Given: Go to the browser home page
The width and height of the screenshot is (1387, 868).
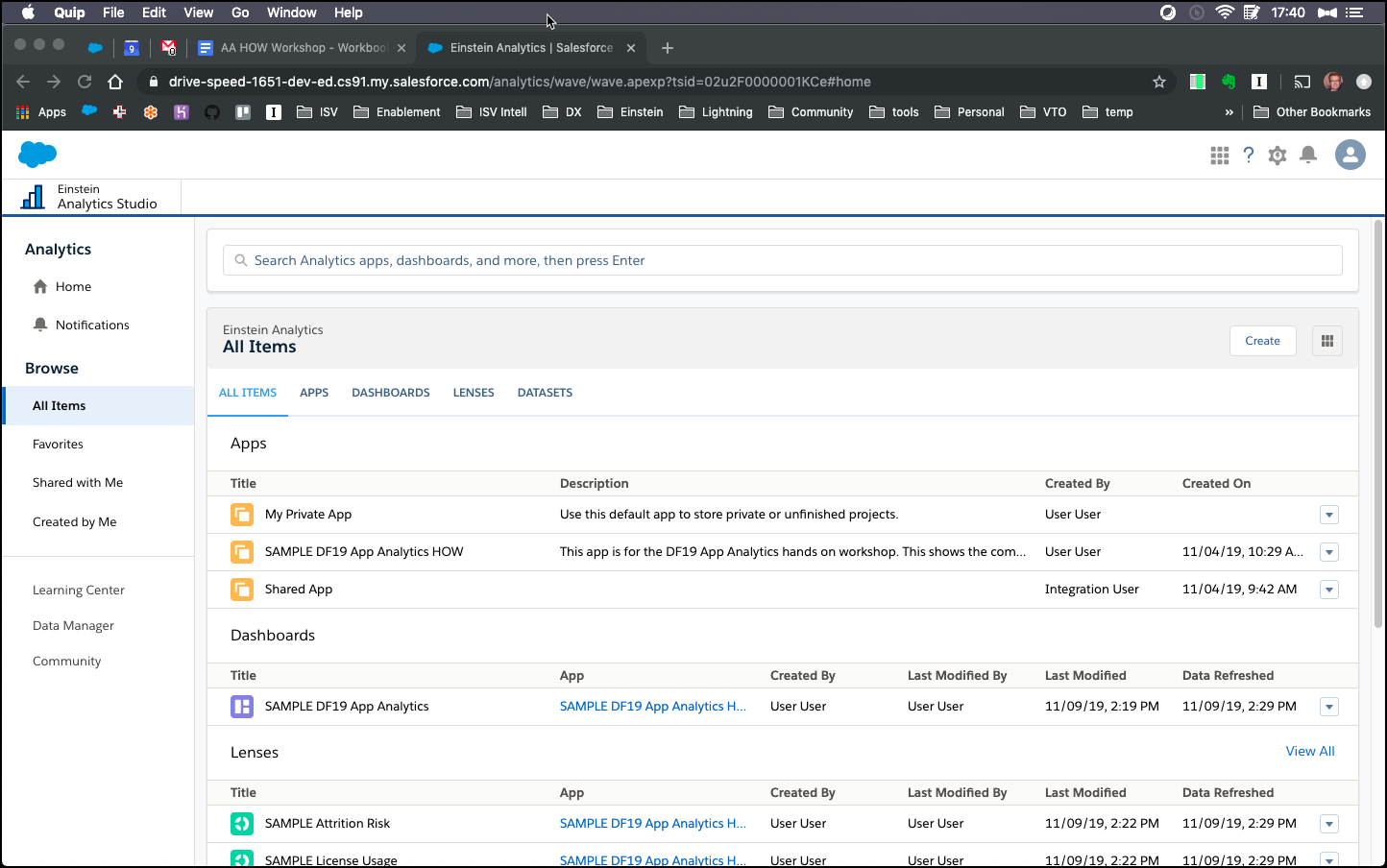Looking at the screenshot, I should (115, 82).
